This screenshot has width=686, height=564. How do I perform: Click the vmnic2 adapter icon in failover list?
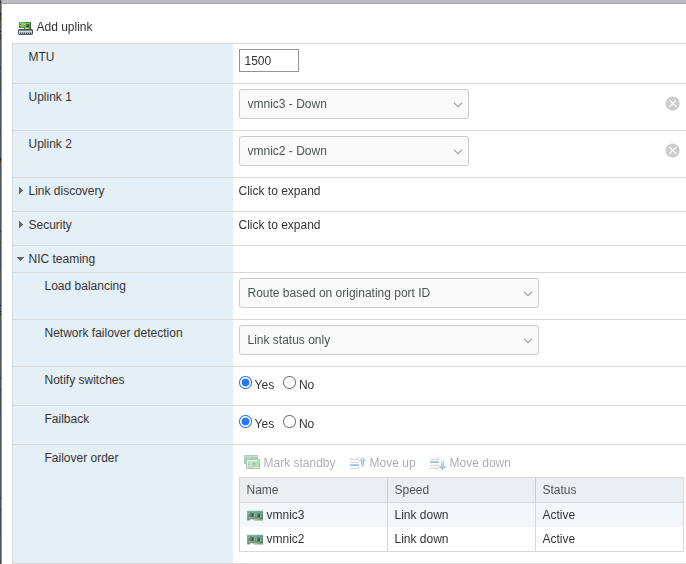click(x=255, y=539)
